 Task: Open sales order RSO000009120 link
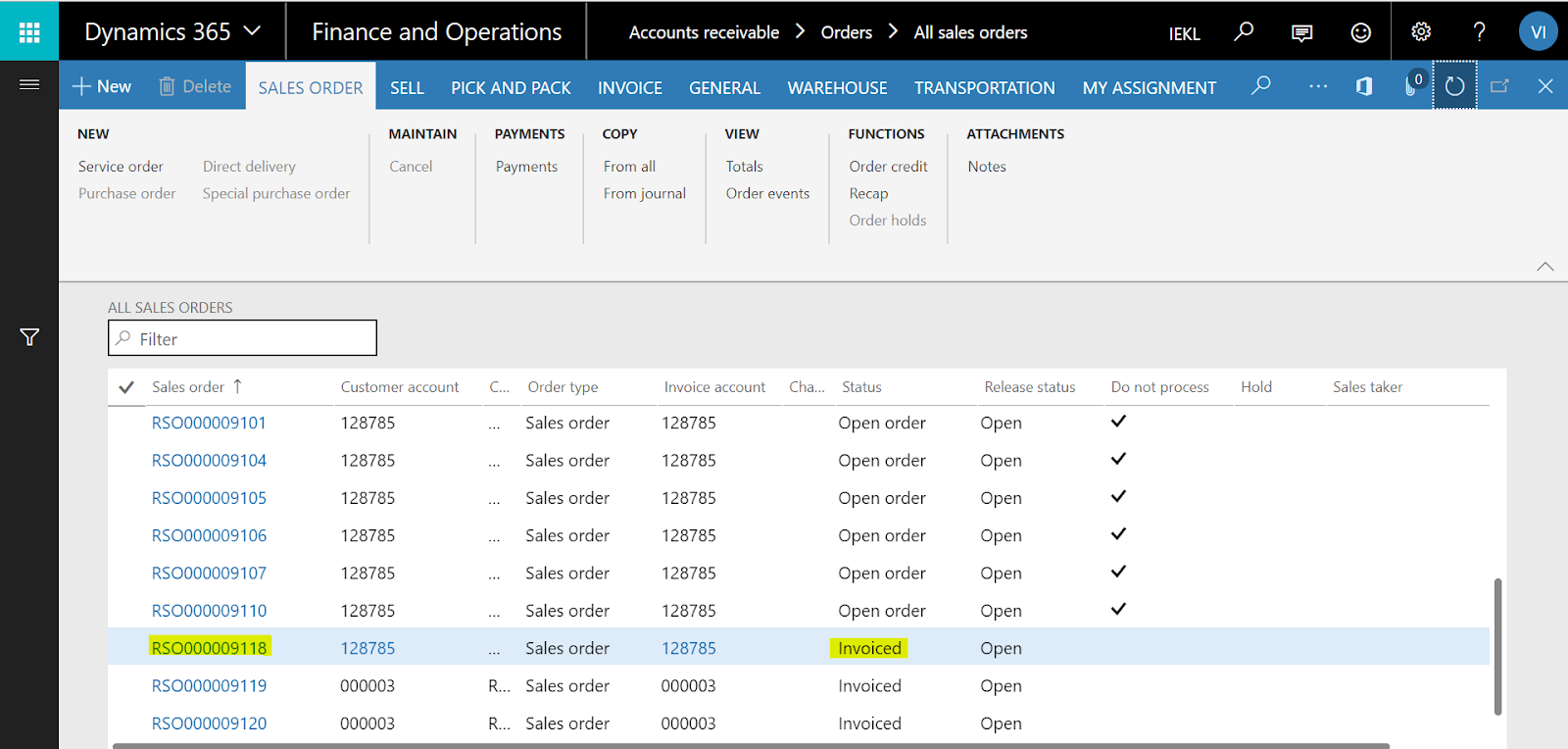pyautogui.click(x=209, y=724)
